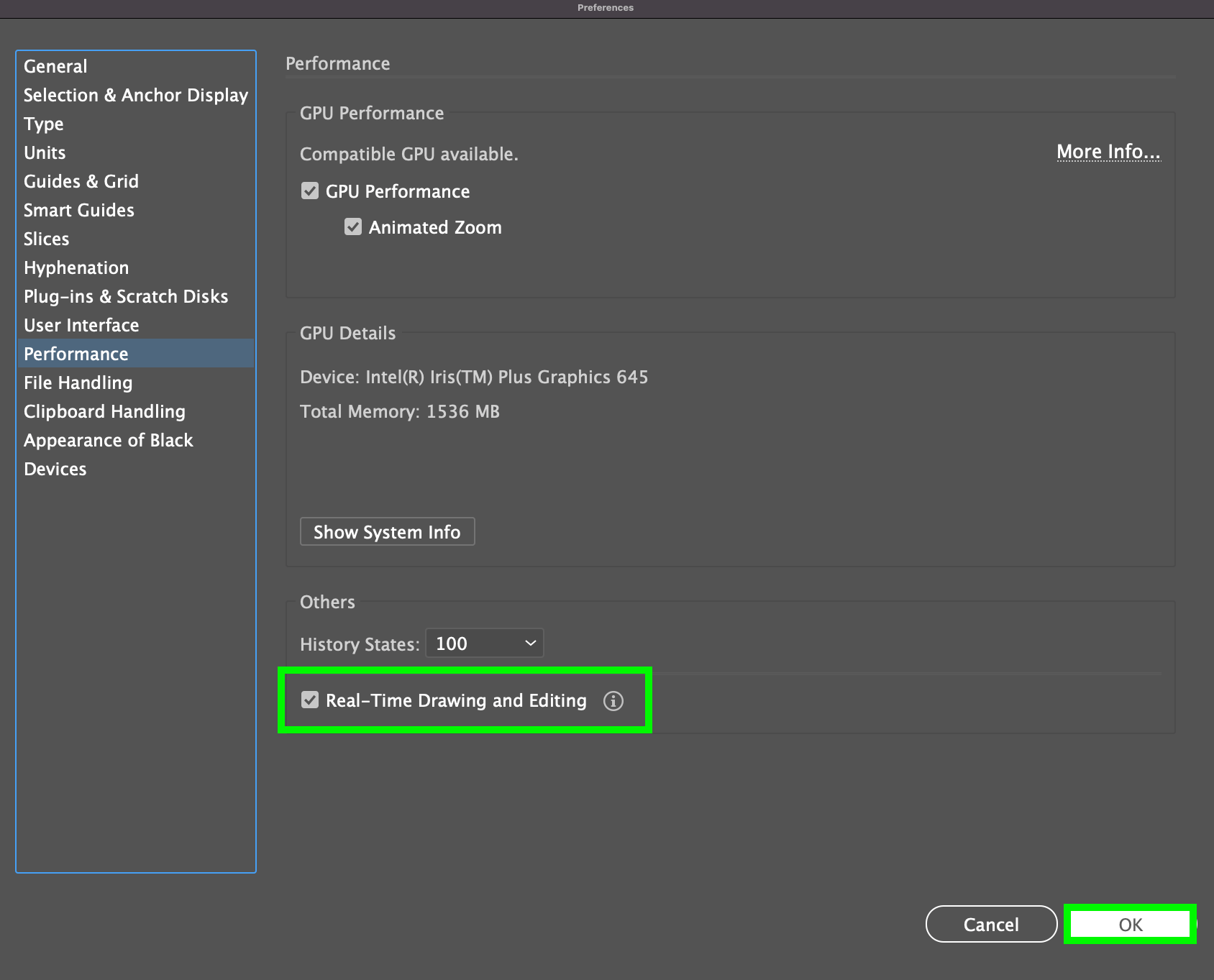Click the info icon beside Real-Time Drawing

tap(613, 701)
